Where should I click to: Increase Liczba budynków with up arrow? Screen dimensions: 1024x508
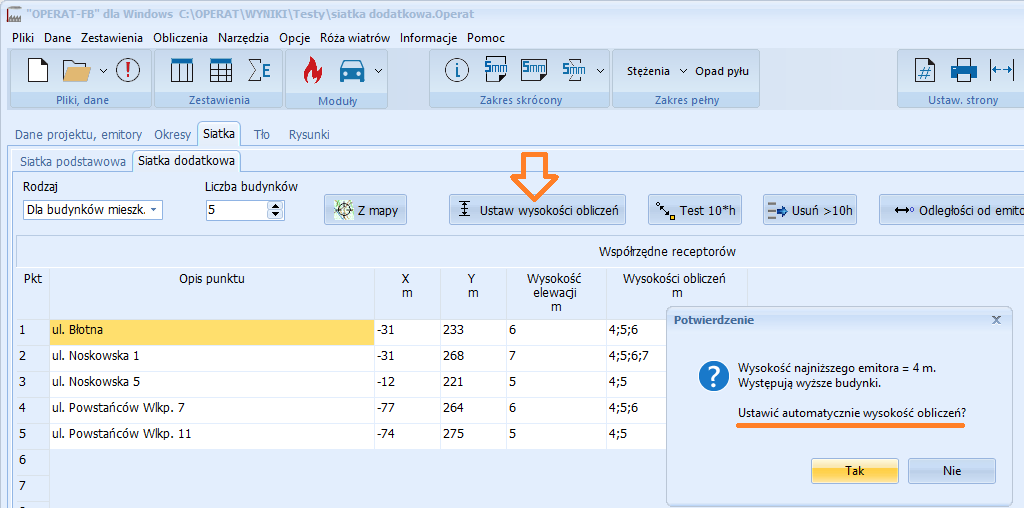276,206
